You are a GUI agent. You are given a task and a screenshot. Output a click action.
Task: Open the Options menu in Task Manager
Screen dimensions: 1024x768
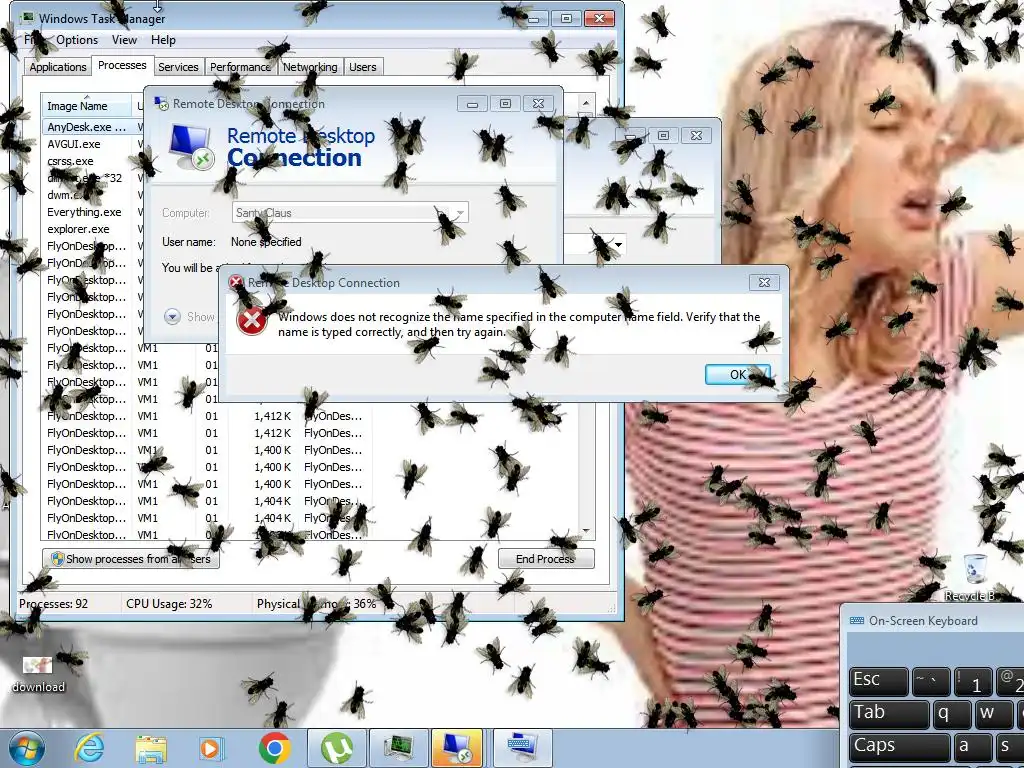[x=76, y=40]
